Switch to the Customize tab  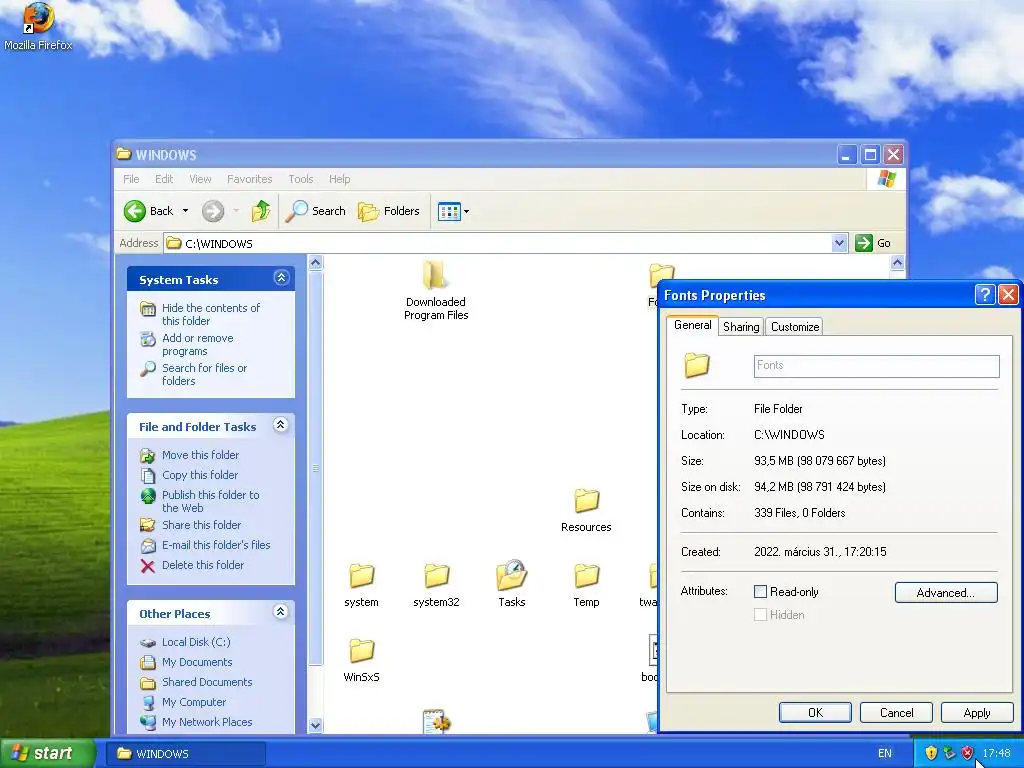click(x=795, y=327)
